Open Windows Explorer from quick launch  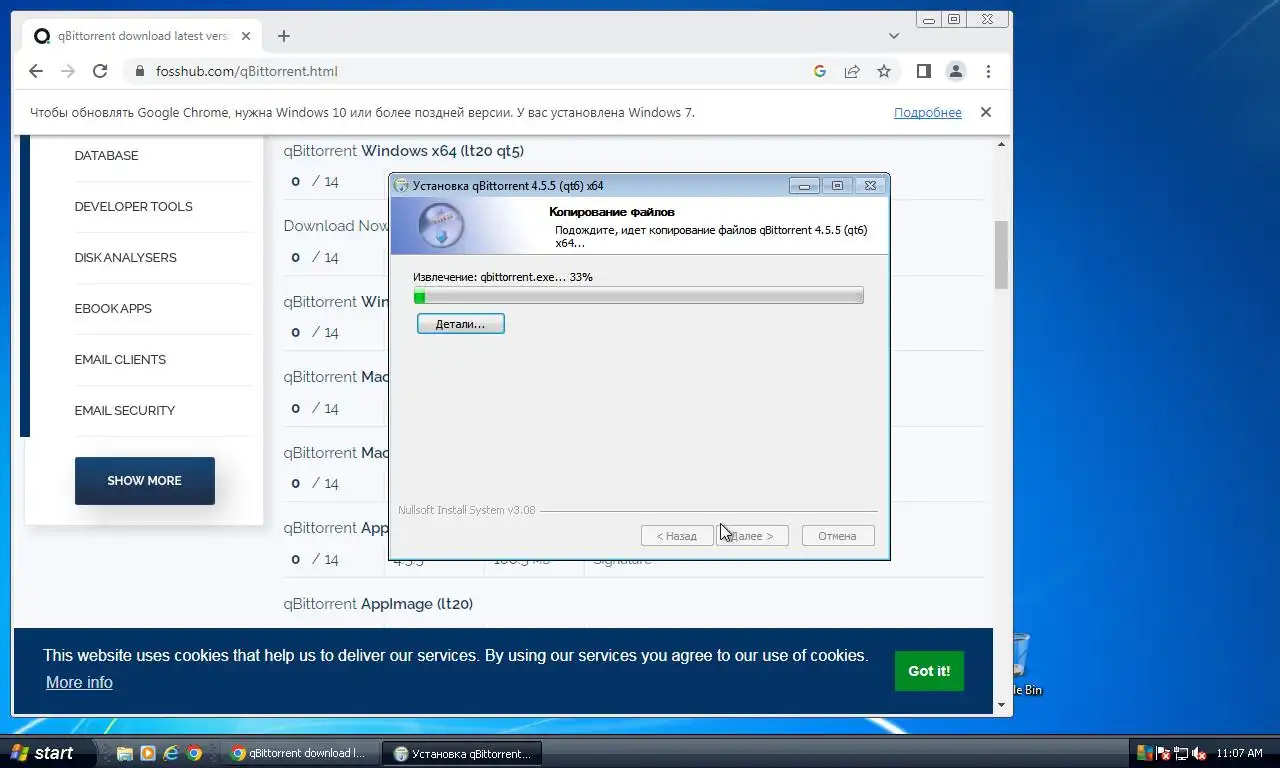[125, 753]
